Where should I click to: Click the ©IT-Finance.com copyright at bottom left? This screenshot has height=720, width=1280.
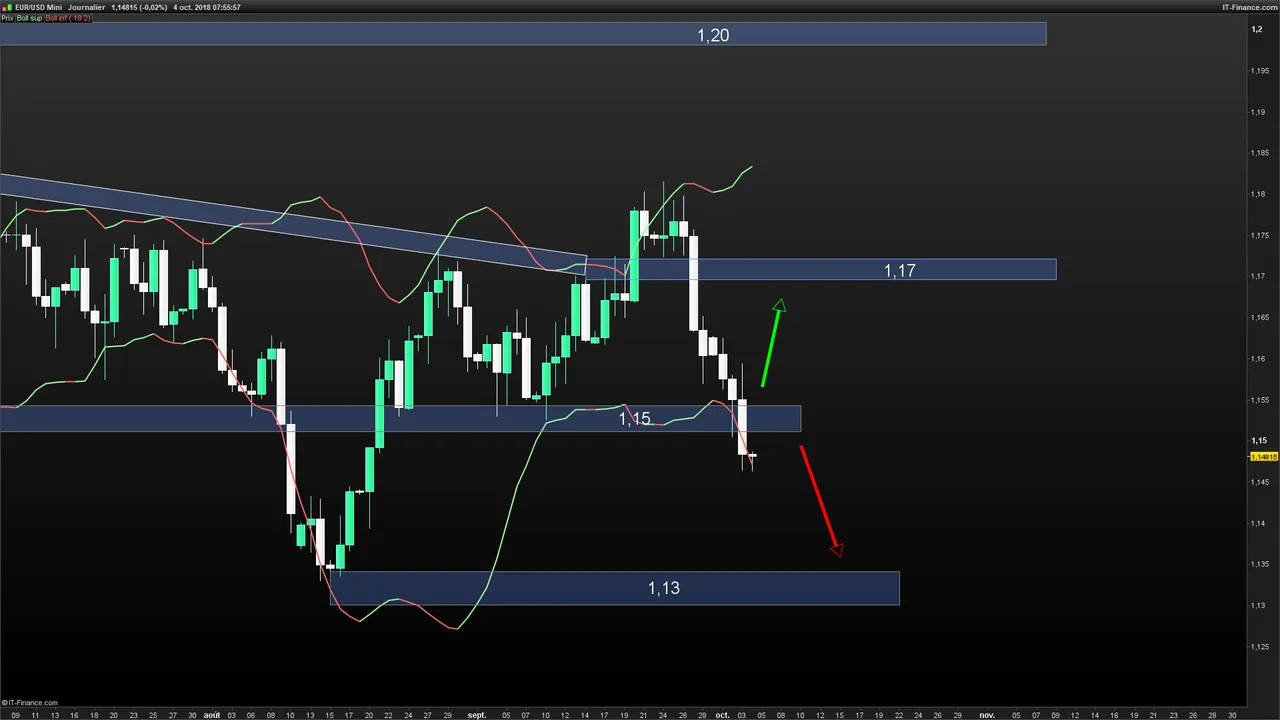click(x=30, y=703)
